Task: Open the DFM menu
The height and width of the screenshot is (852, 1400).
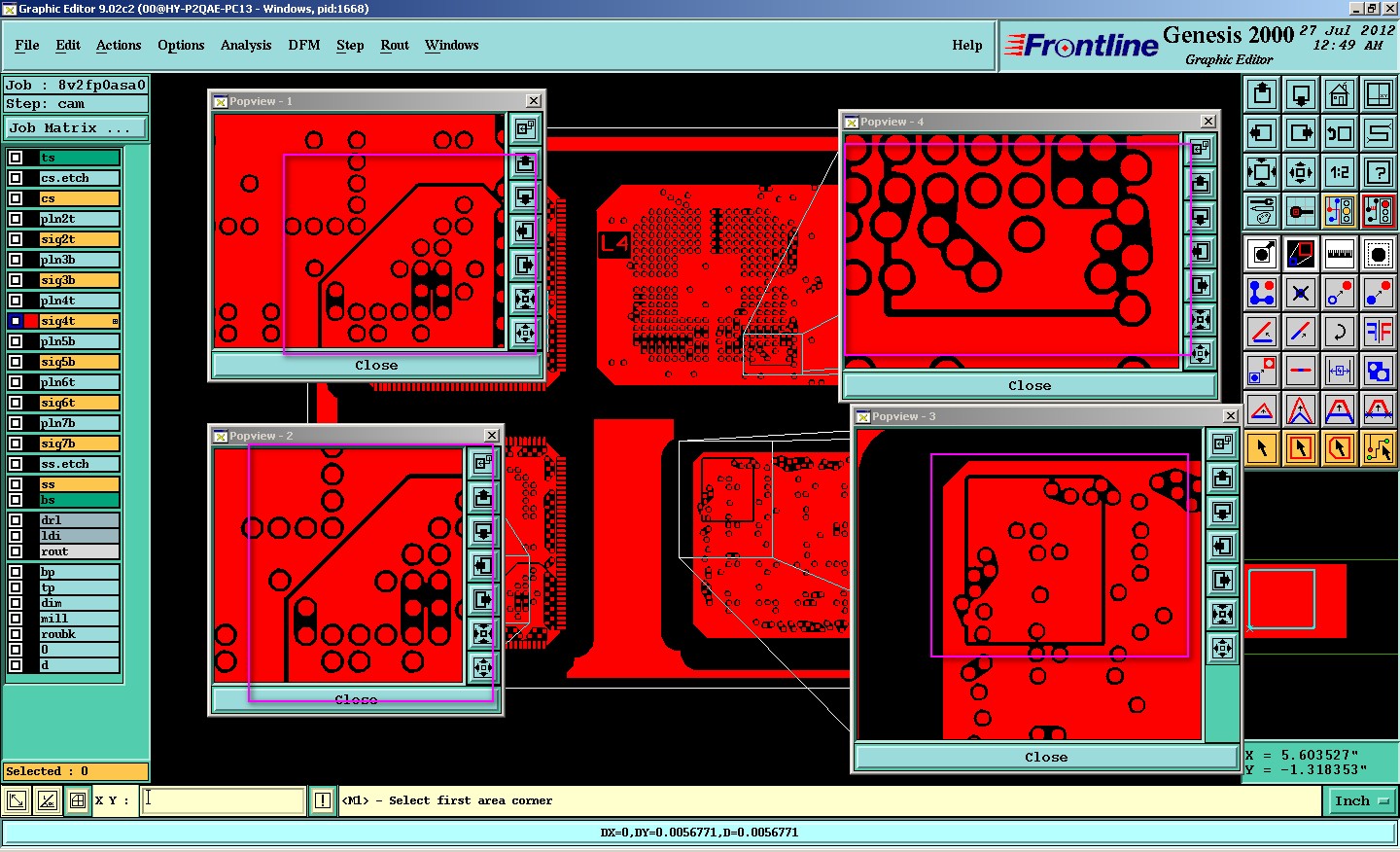Action: tap(304, 45)
